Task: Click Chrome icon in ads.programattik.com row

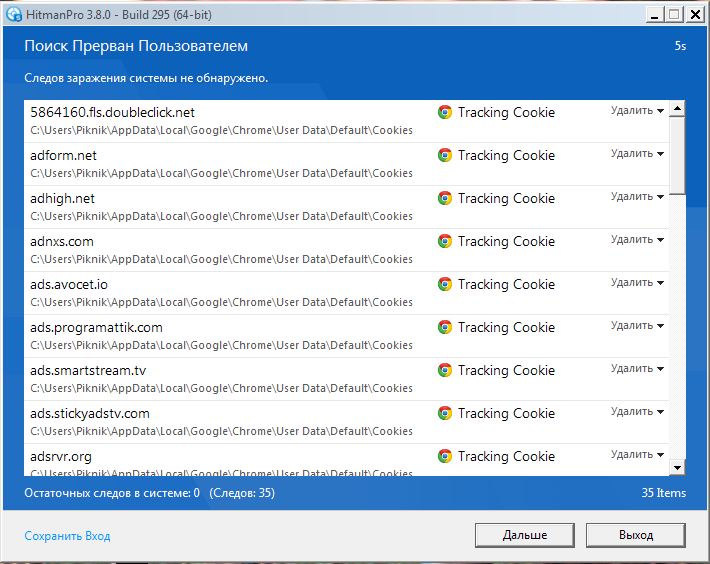Action: point(445,327)
